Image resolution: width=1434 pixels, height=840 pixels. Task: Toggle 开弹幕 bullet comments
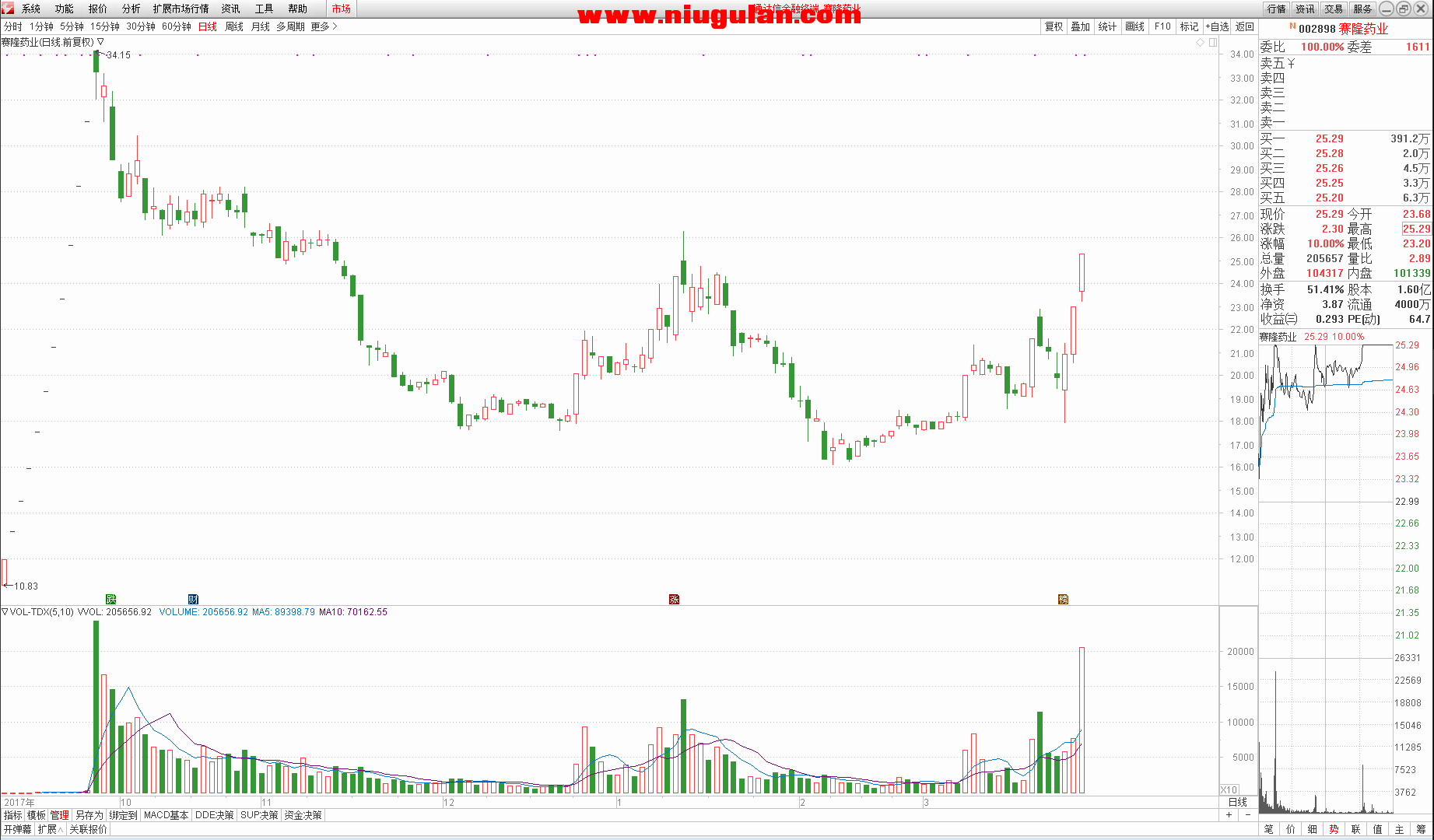[x=17, y=829]
